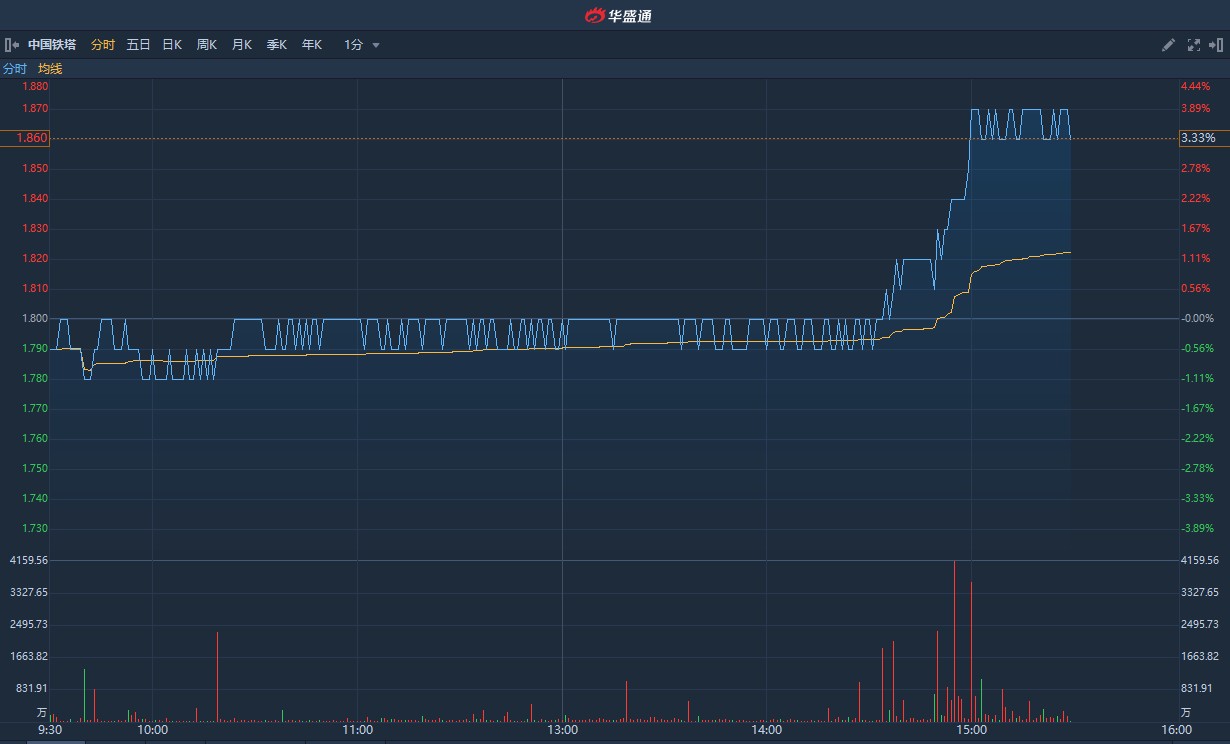Expand chart to fullscreen
The image size is (1230, 744).
pos(1193,45)
